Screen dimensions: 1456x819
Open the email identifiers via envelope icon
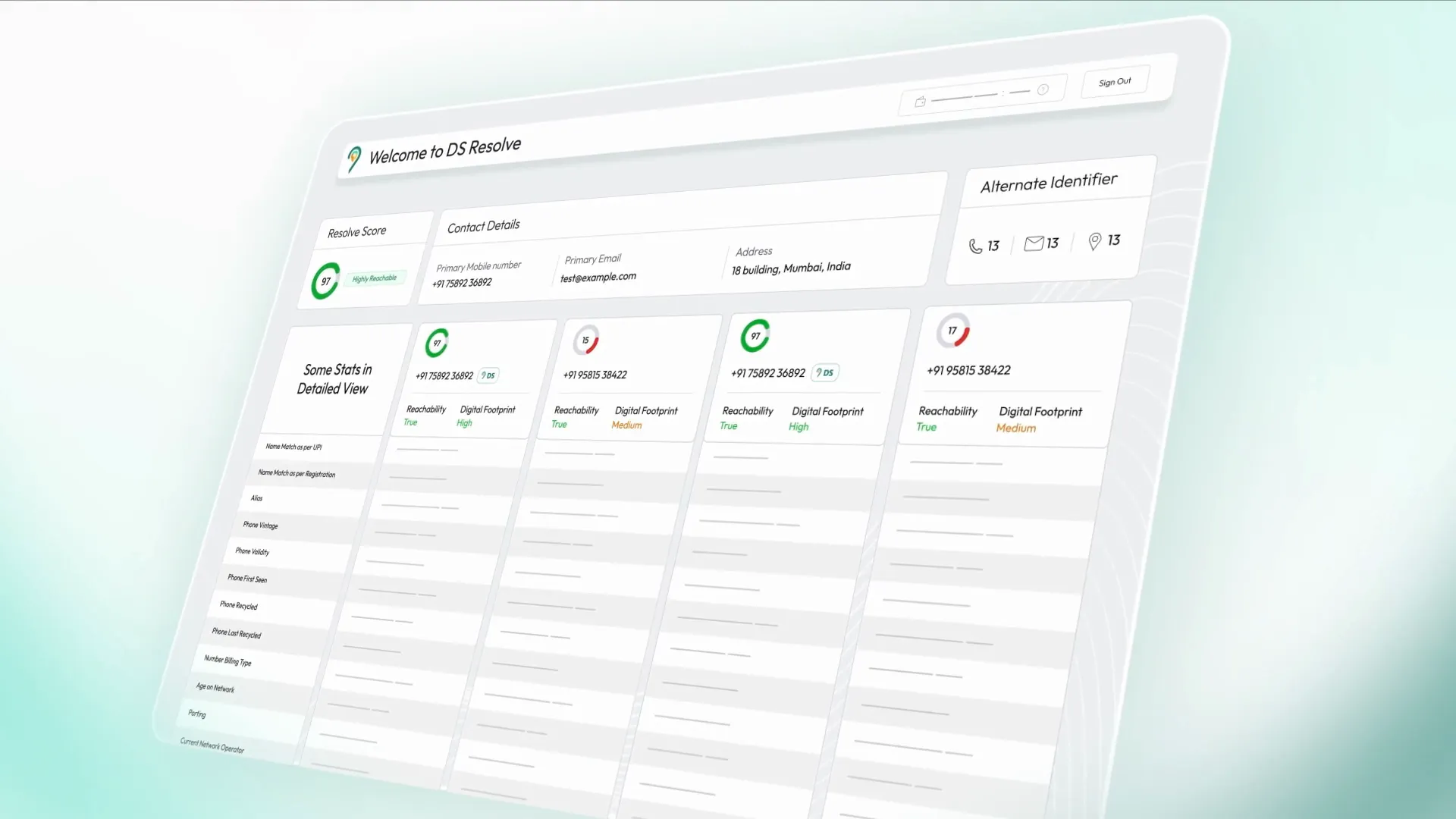1034,243
